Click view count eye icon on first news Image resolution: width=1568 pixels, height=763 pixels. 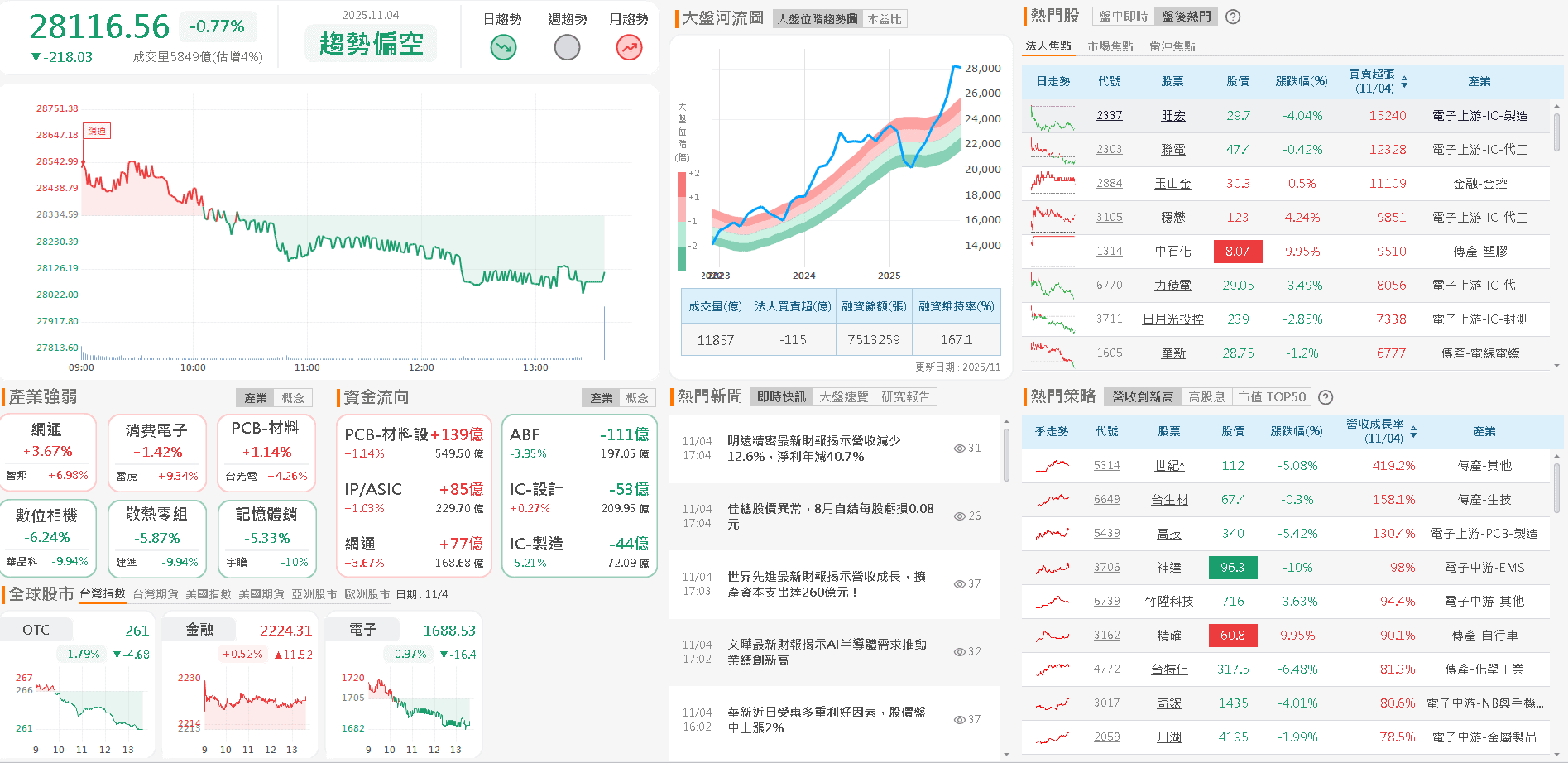tap(959, 449)
